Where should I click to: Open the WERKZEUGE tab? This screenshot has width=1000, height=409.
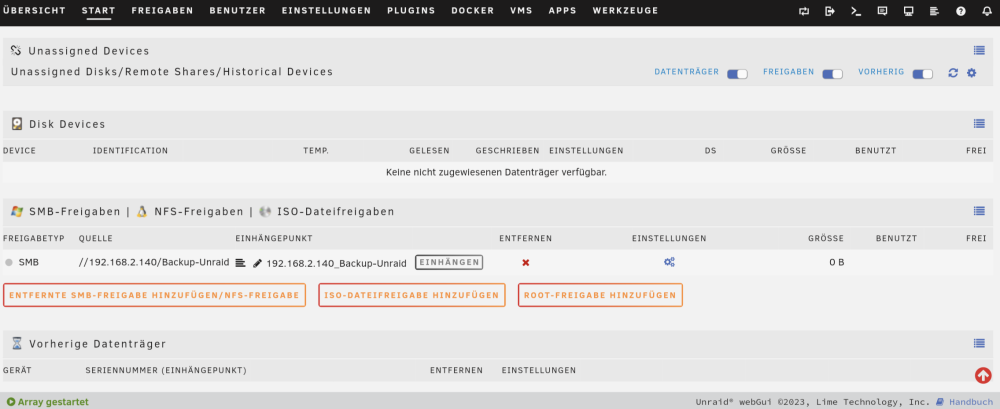(626, 11)
